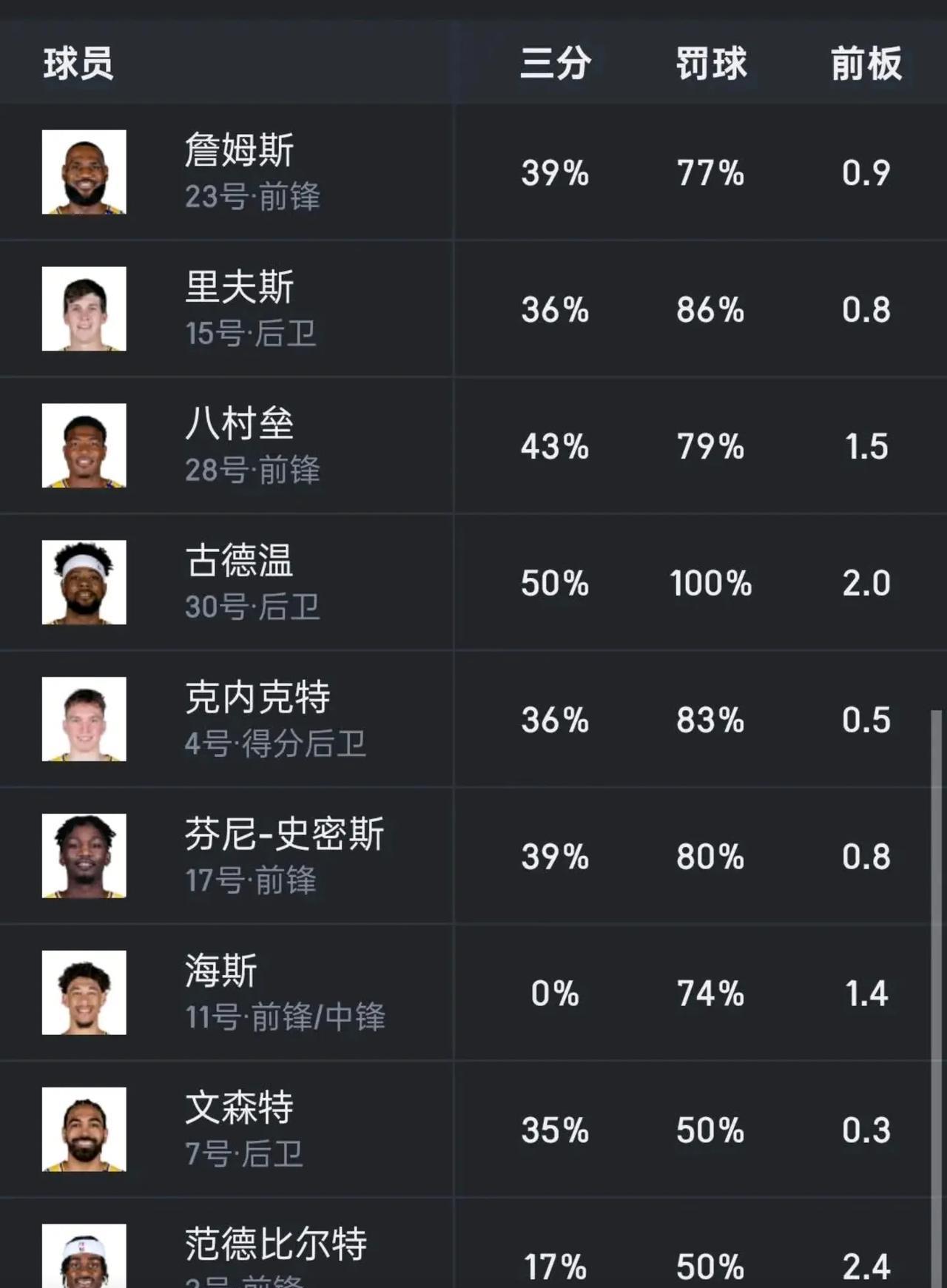
Task: Sort by 前板 column header
Action: (866, 63)
